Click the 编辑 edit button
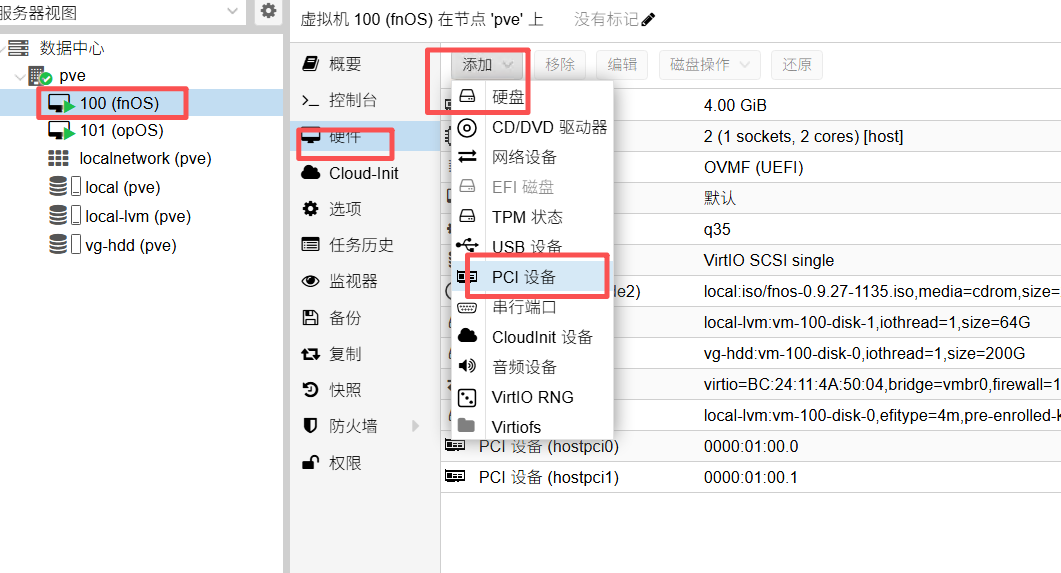The height and width of the screenshot is (573, 1061). click(x=622, y=65)
